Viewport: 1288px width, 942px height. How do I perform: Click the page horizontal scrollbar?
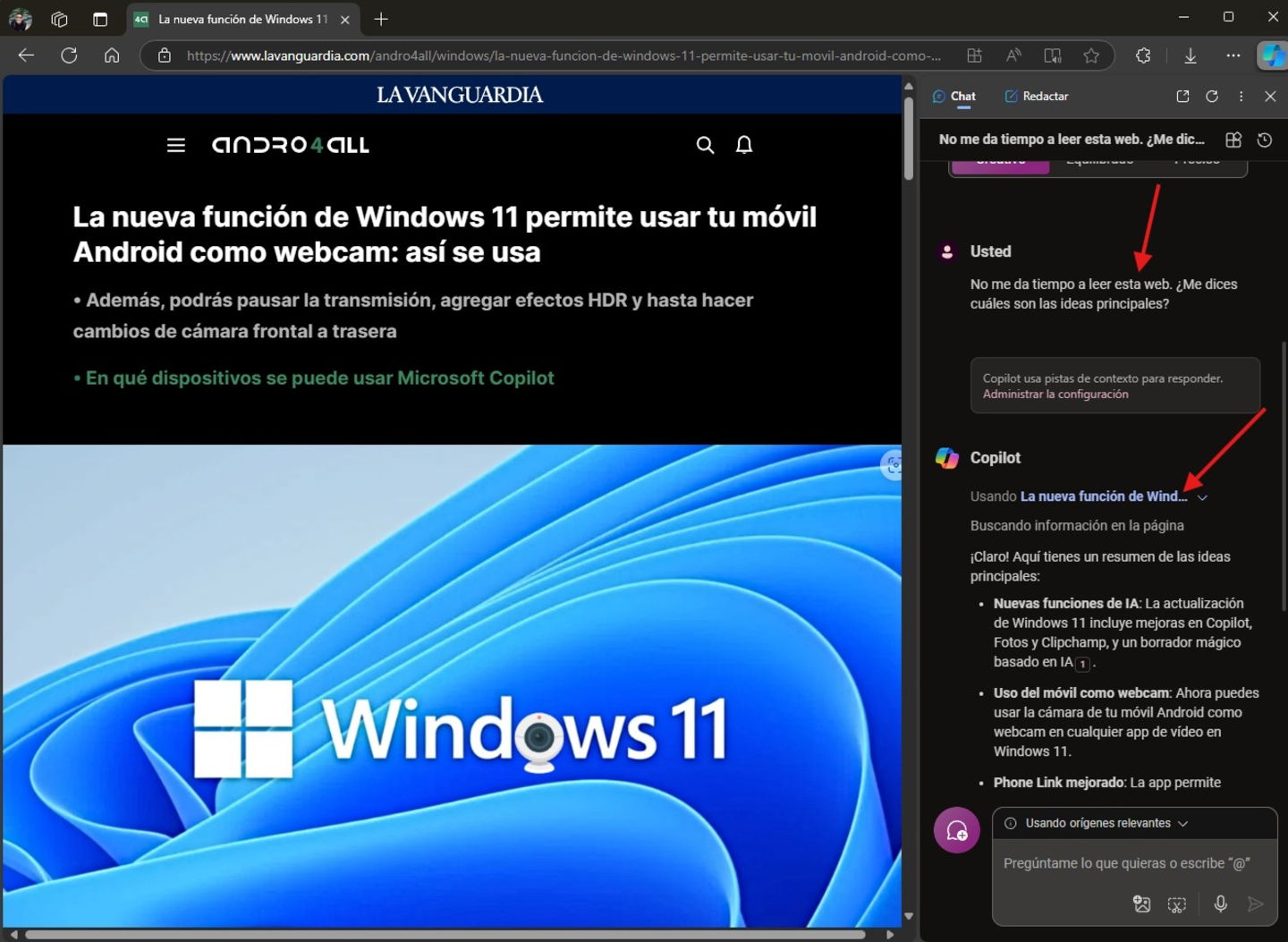[x=445, y=935]
